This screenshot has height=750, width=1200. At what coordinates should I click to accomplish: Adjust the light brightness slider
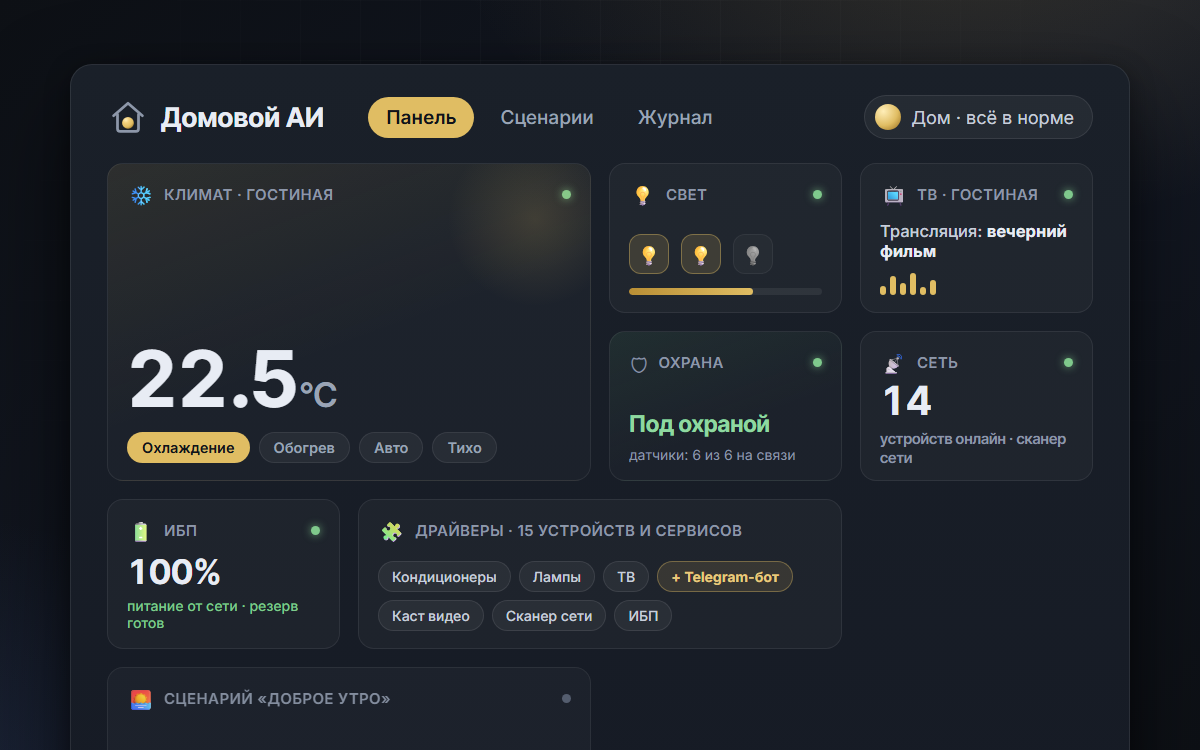pos(725,291)
